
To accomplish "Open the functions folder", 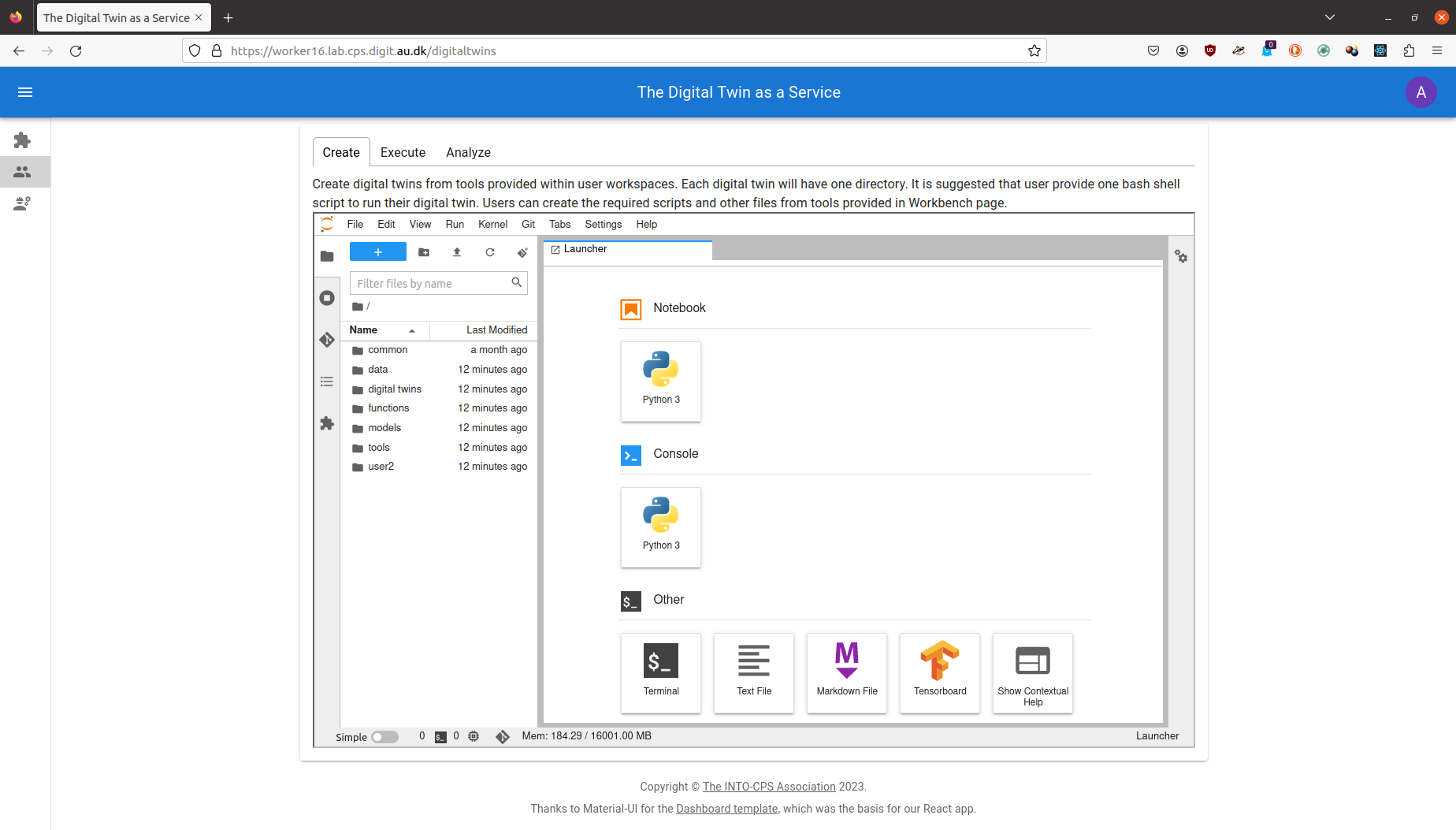I will coord(439,408).
